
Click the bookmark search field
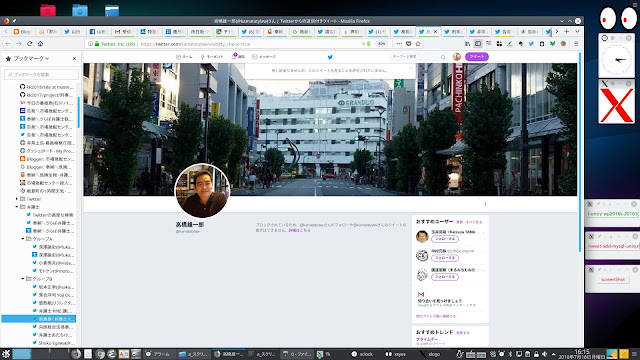click(41, 74)
